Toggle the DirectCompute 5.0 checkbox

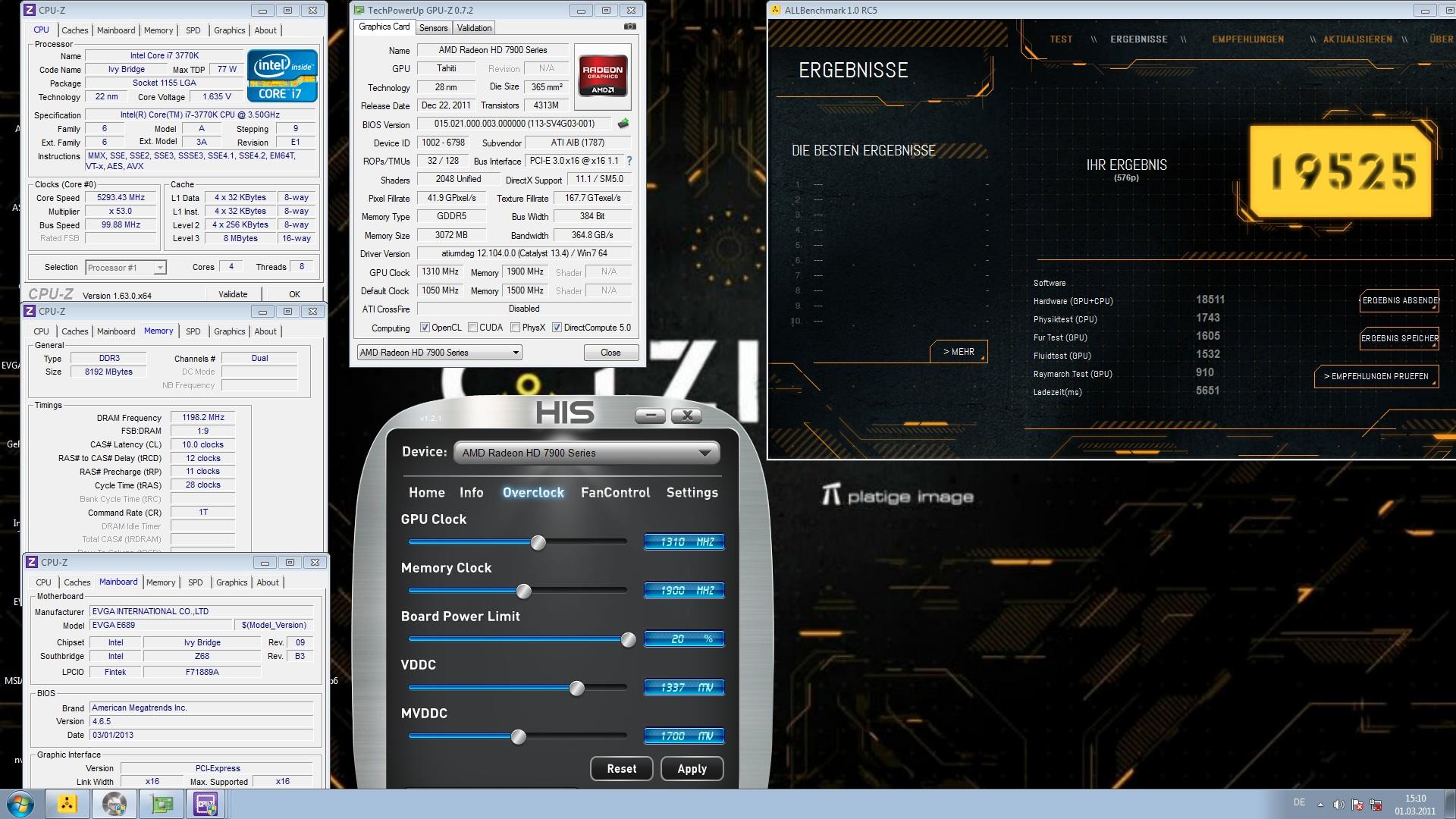(x=557, y=328)
